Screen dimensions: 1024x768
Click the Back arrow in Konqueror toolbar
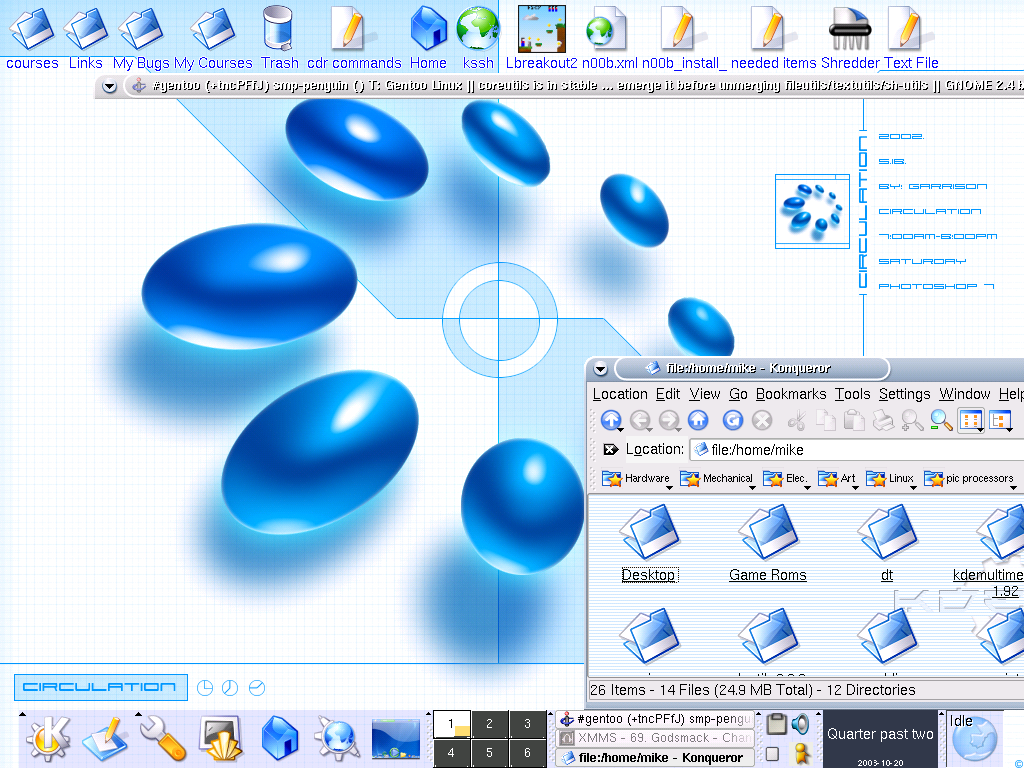pyautogui.click(x=640, y=420)
